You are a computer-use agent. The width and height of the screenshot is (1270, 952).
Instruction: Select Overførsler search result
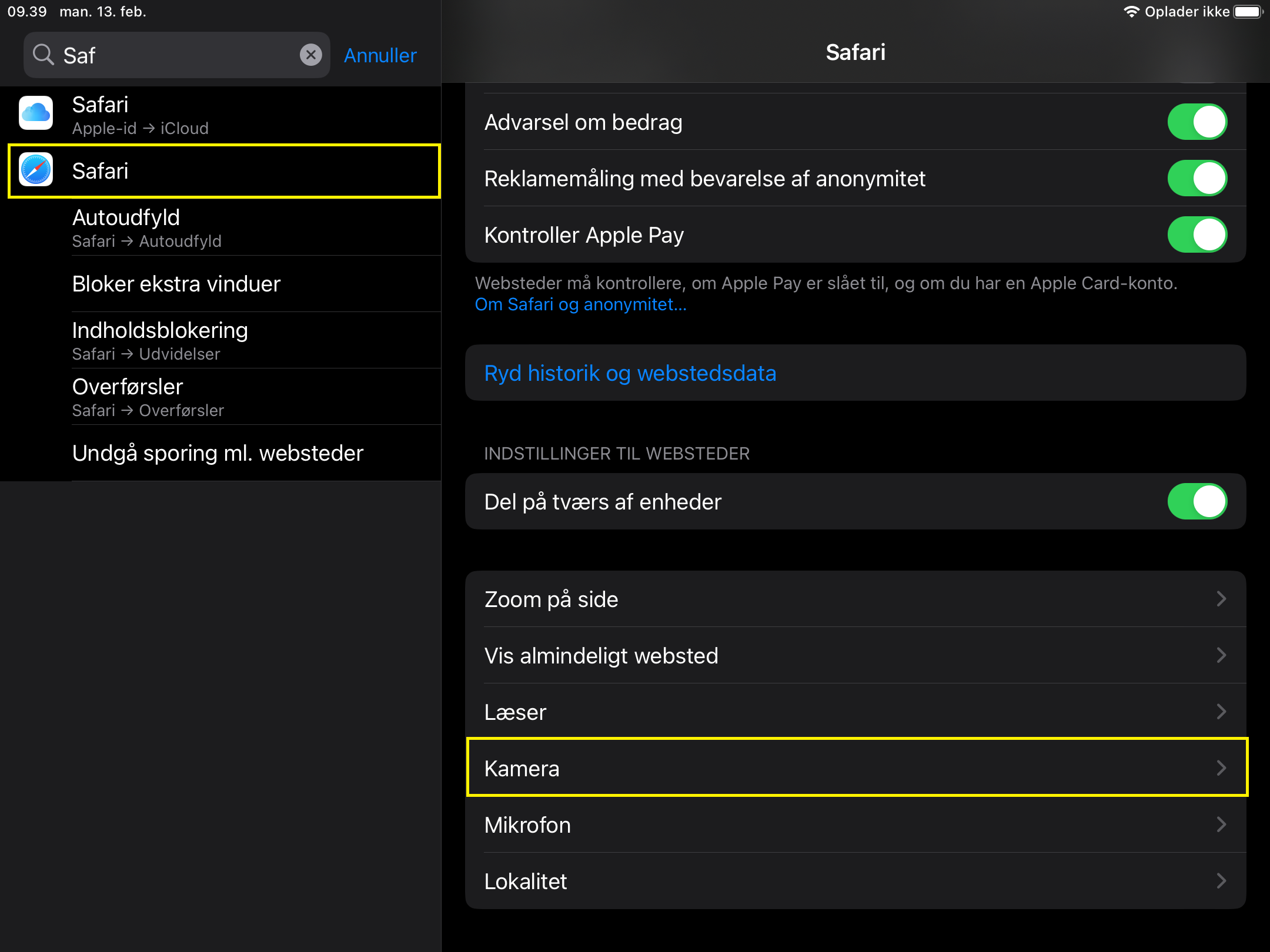coord(220,397)
